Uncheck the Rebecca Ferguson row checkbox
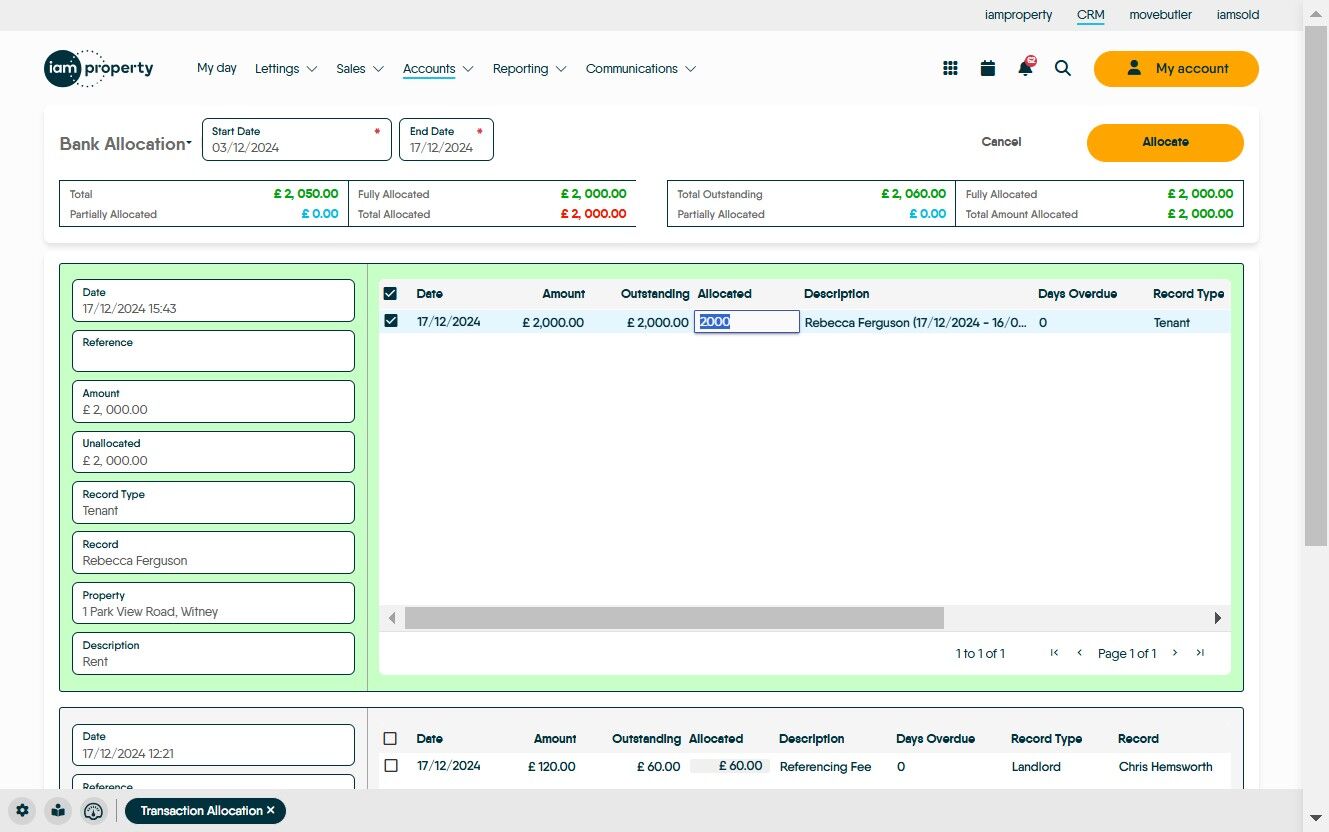The height and width of the screenshot is (832, 1329). 391,321
